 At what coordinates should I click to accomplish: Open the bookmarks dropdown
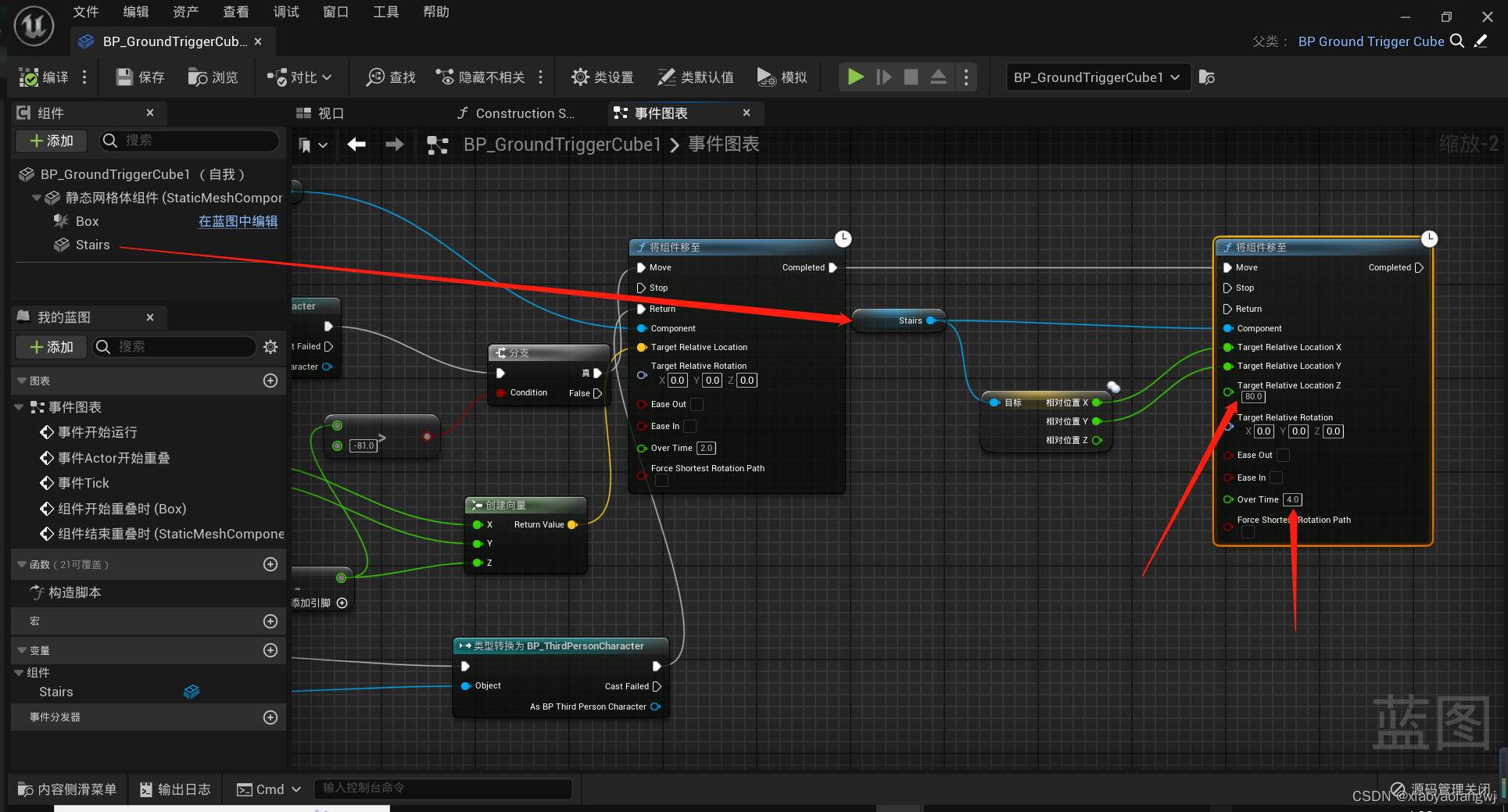click(x=313, y=145)
